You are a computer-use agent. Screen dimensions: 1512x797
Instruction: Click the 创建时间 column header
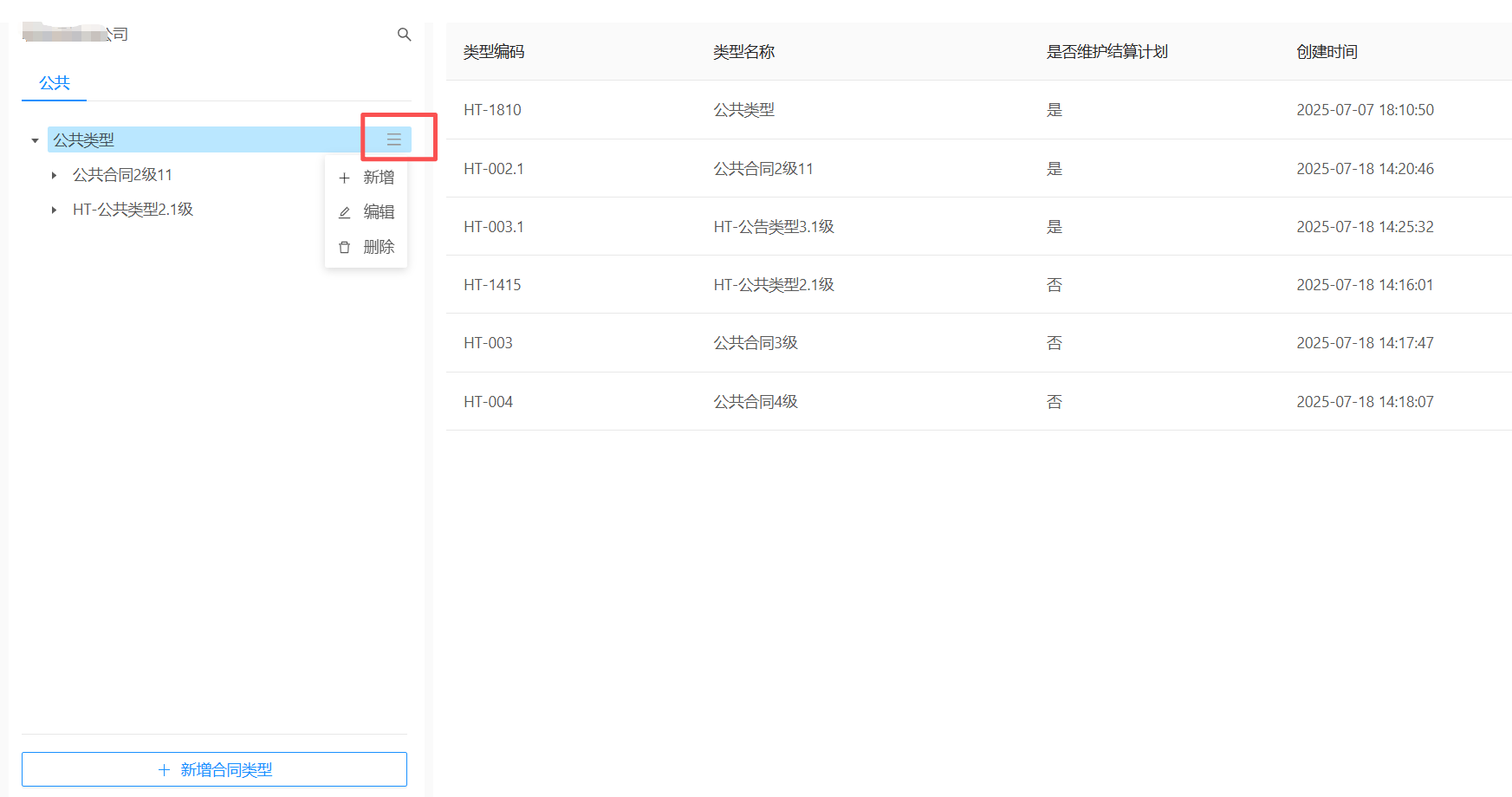(x=1327, y=52)
